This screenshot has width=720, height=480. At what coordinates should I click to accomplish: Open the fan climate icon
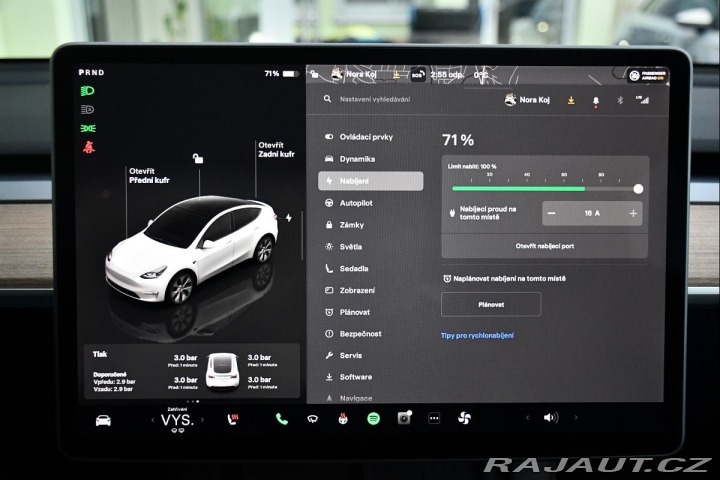click(464, 418)
